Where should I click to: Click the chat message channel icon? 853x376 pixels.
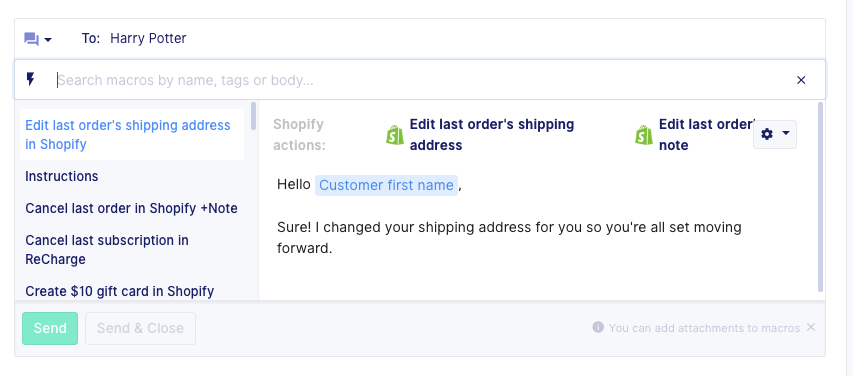[x=31, y=39]
